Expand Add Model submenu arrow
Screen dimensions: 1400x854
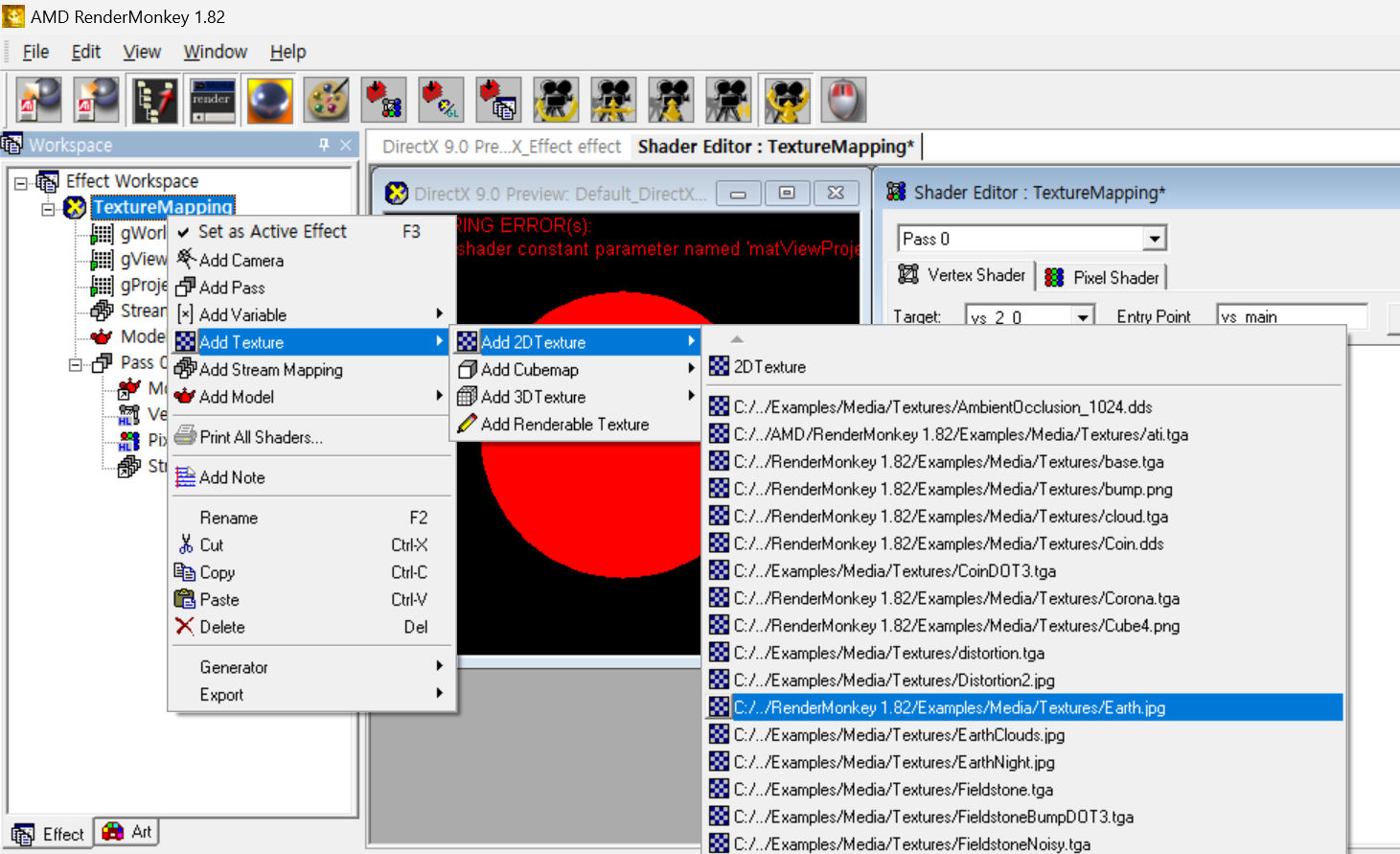[x=440, y=395]
